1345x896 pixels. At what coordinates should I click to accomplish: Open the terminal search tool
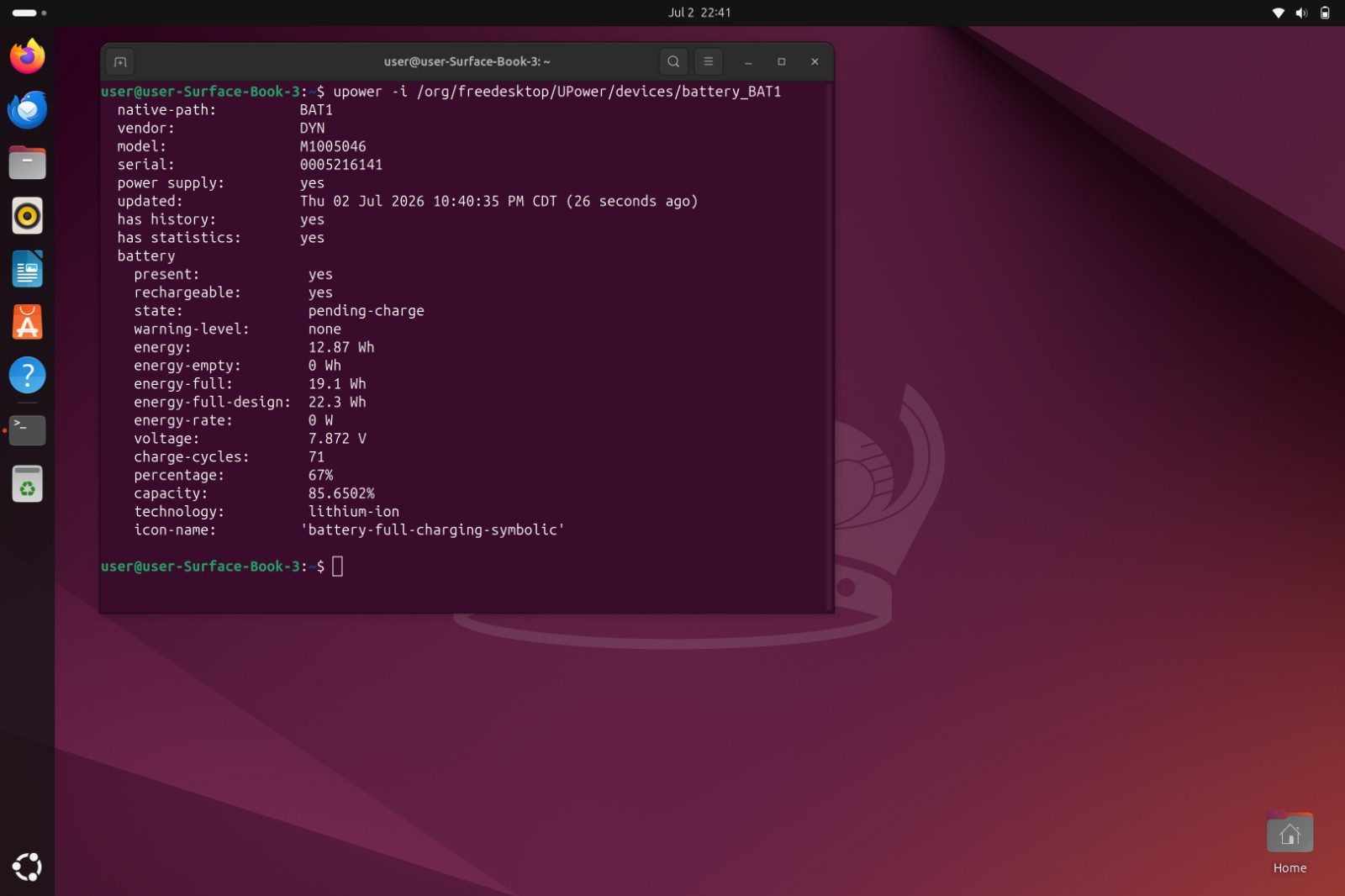click(673, 61)
